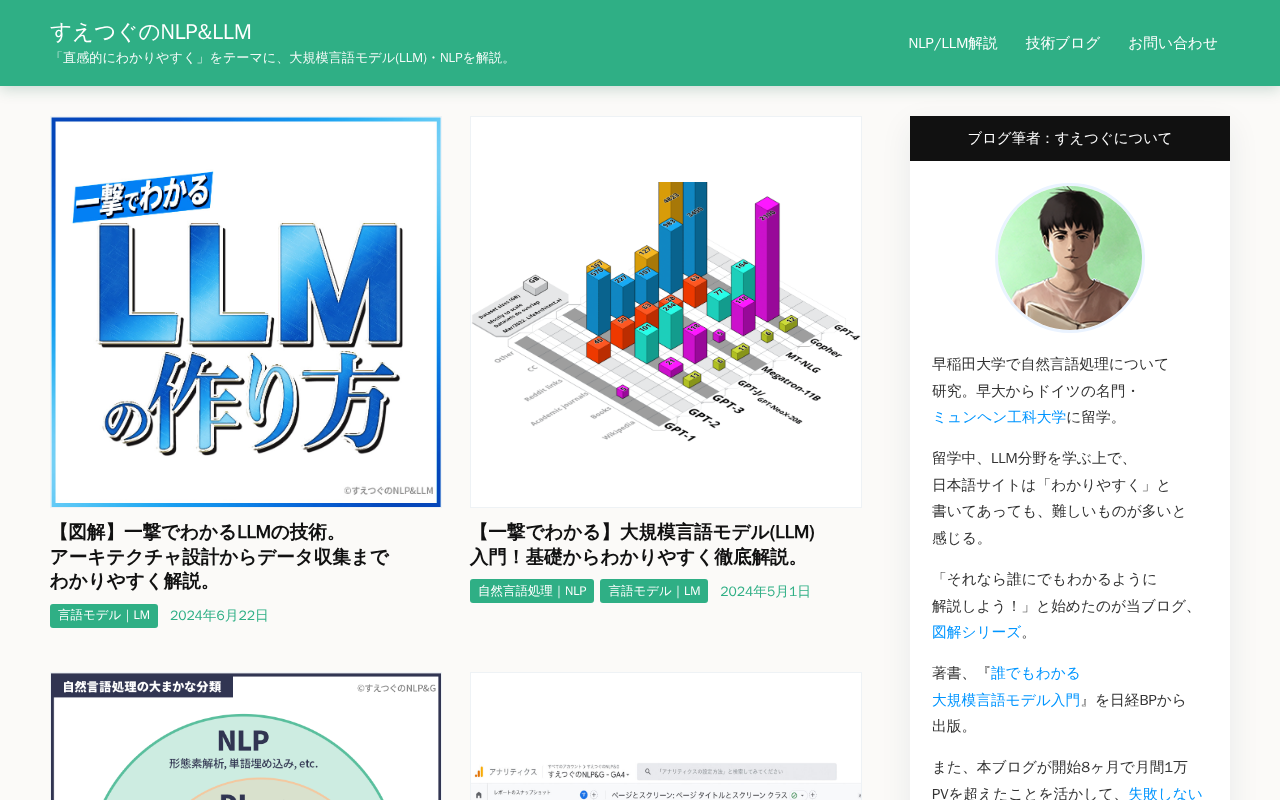
Task: Follow the ミュンヘン工科大学 link
Action: (999, 417)
